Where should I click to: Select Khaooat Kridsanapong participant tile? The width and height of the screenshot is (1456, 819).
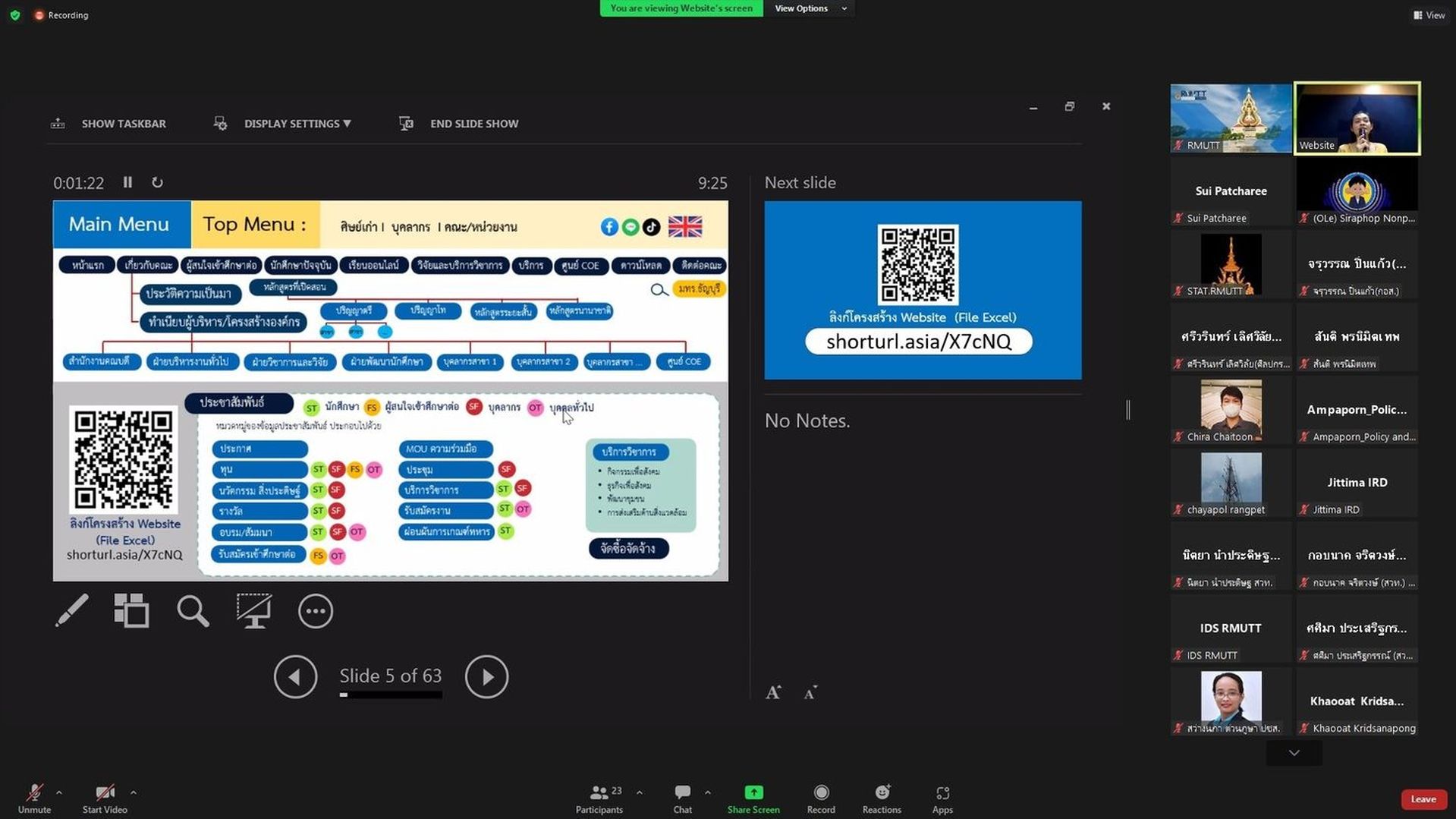pyautogui.click(x=1357, y=701)
